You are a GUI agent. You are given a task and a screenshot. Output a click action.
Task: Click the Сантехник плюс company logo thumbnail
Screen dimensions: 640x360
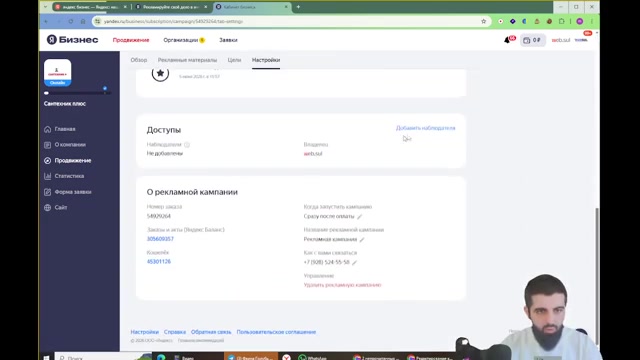[x=58, y=72]
